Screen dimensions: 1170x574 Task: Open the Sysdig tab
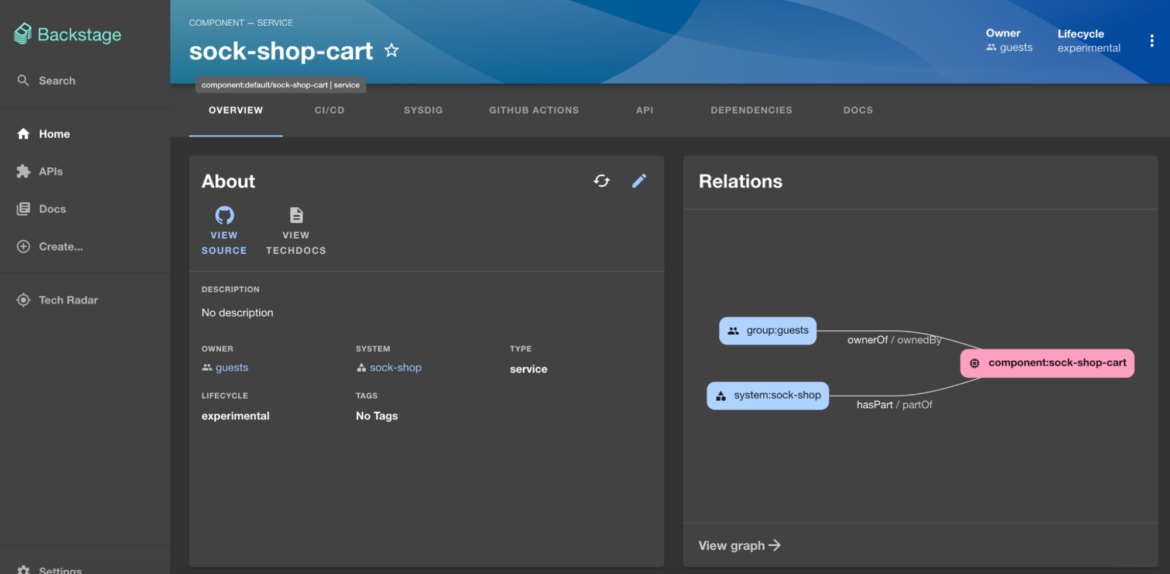pos(423,110)
